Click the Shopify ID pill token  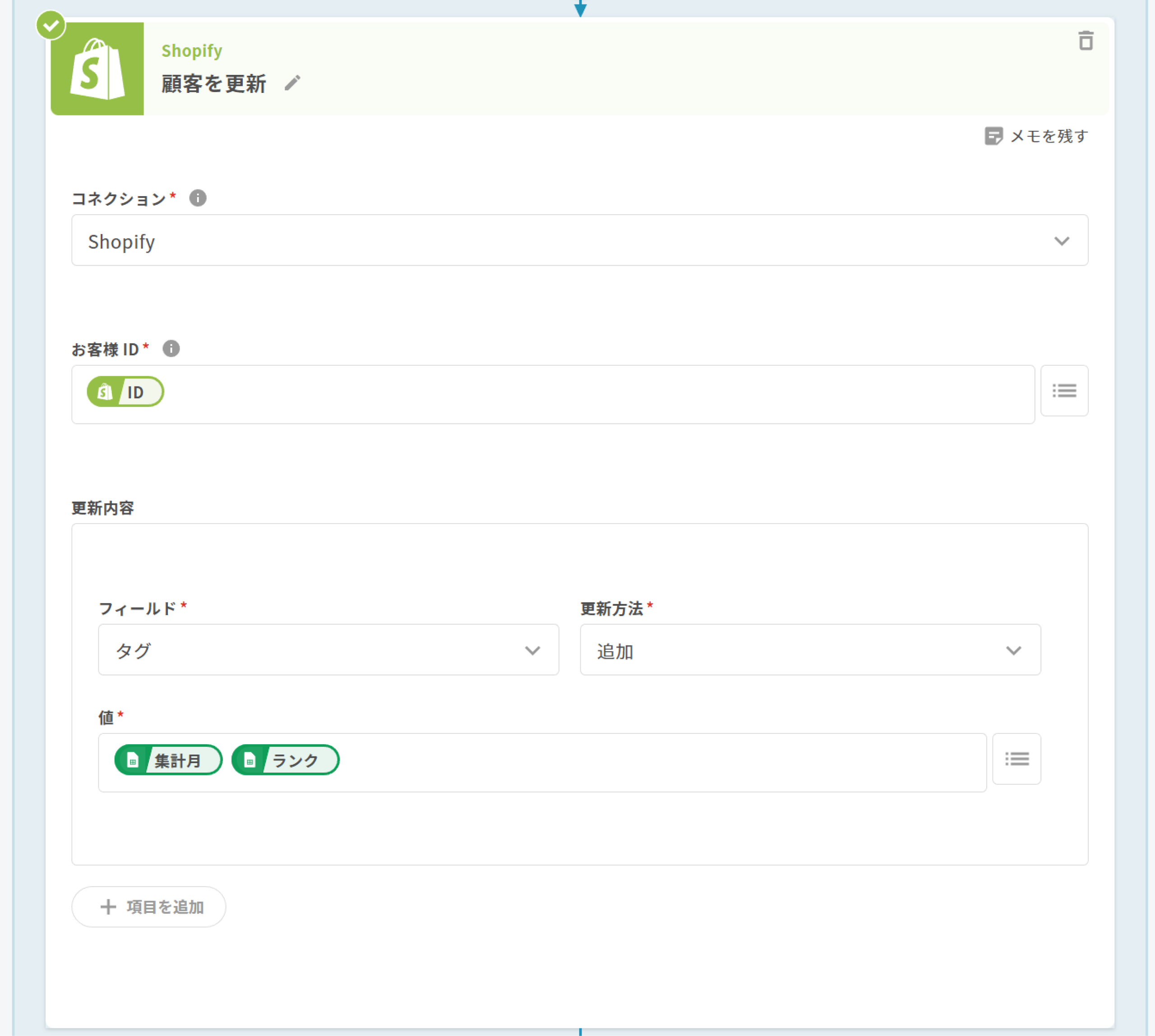pos(125,391)
